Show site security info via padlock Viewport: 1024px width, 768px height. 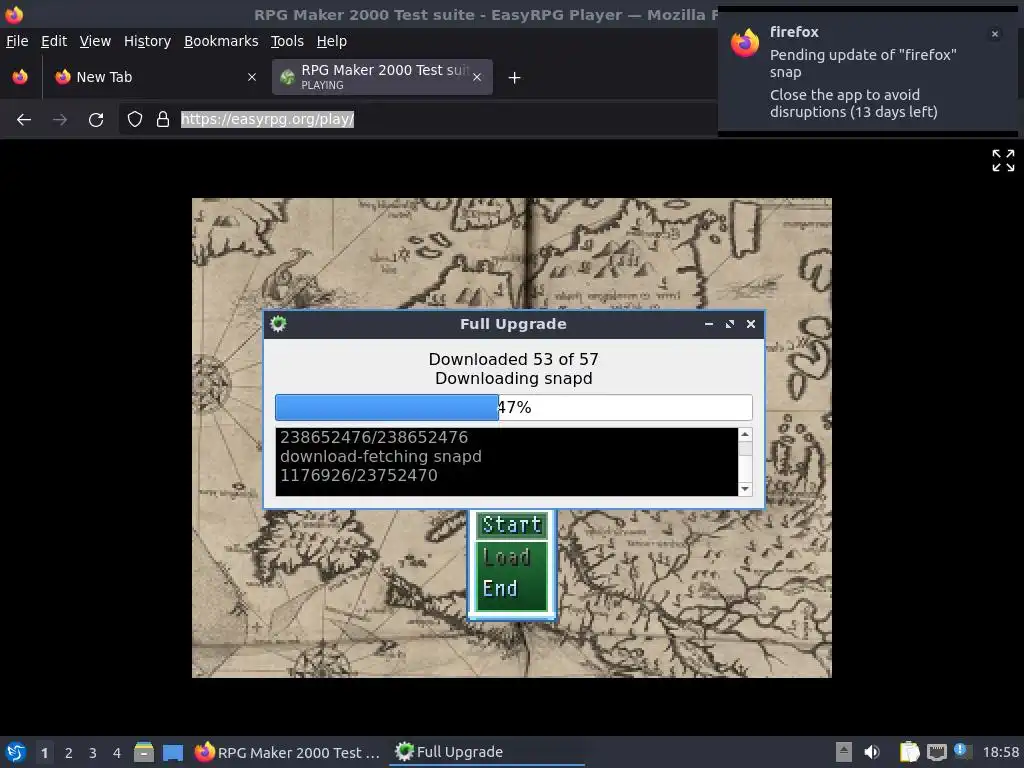163,119
